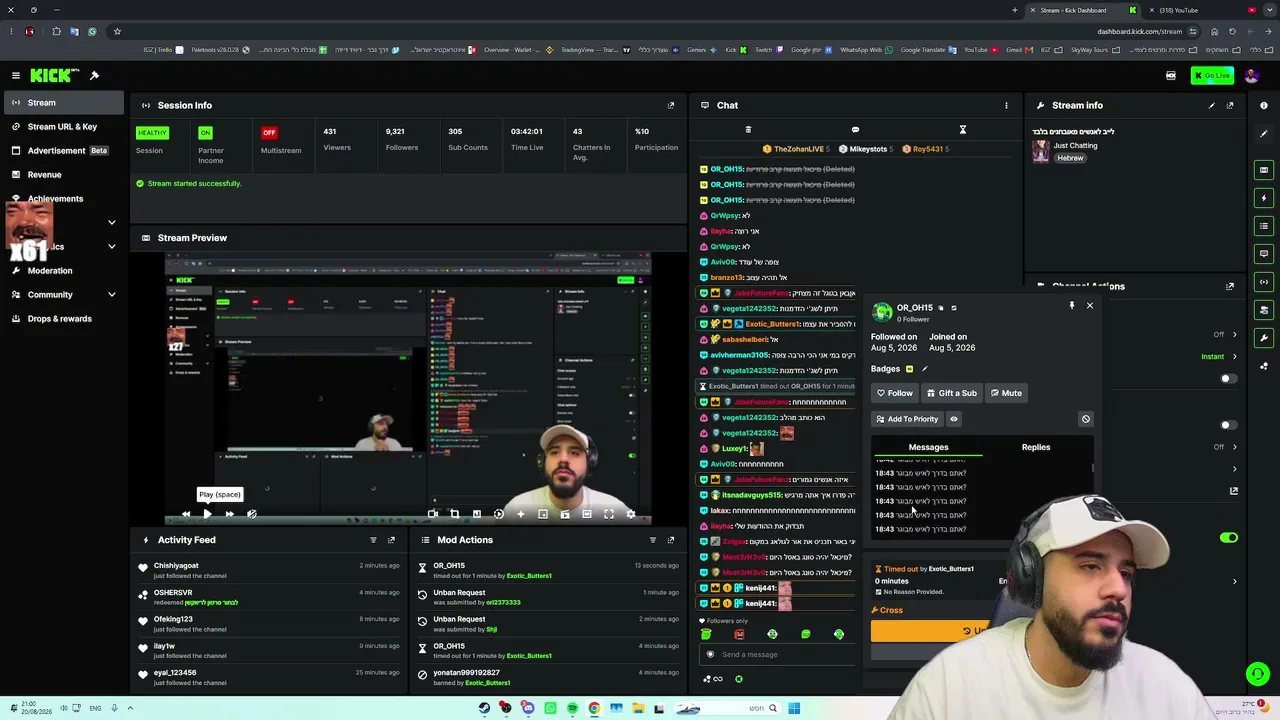Filter the Mod Actions list
1280x720 pixels.
point(653,540)
